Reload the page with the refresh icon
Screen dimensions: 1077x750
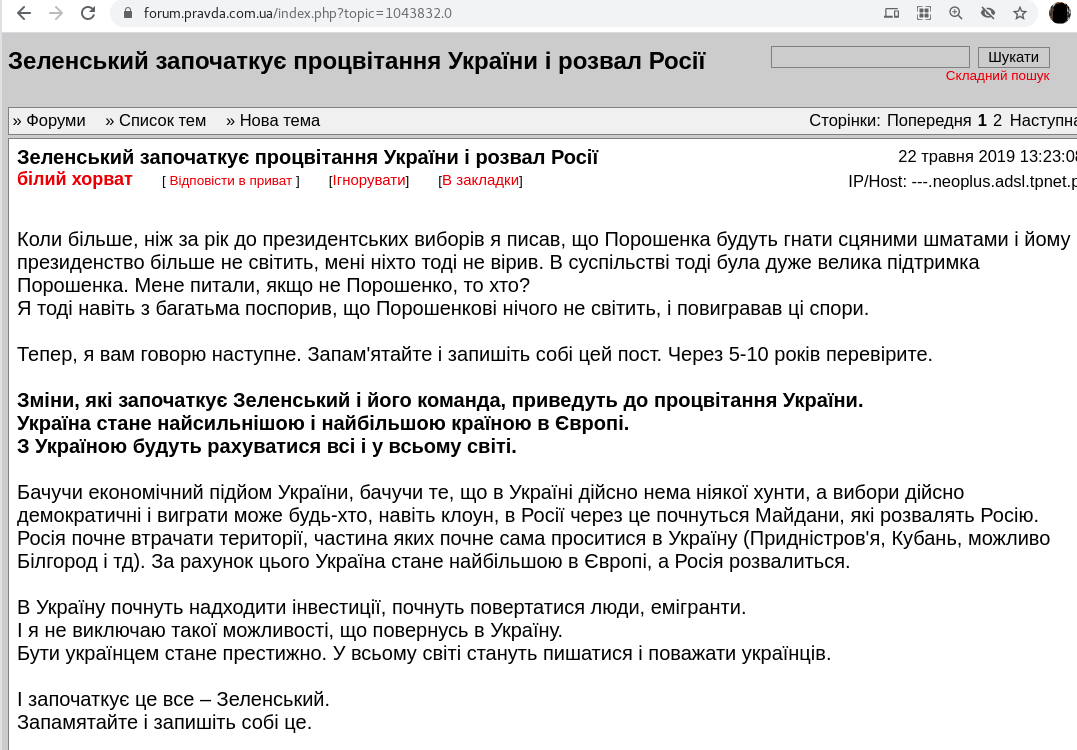point(88,13)
